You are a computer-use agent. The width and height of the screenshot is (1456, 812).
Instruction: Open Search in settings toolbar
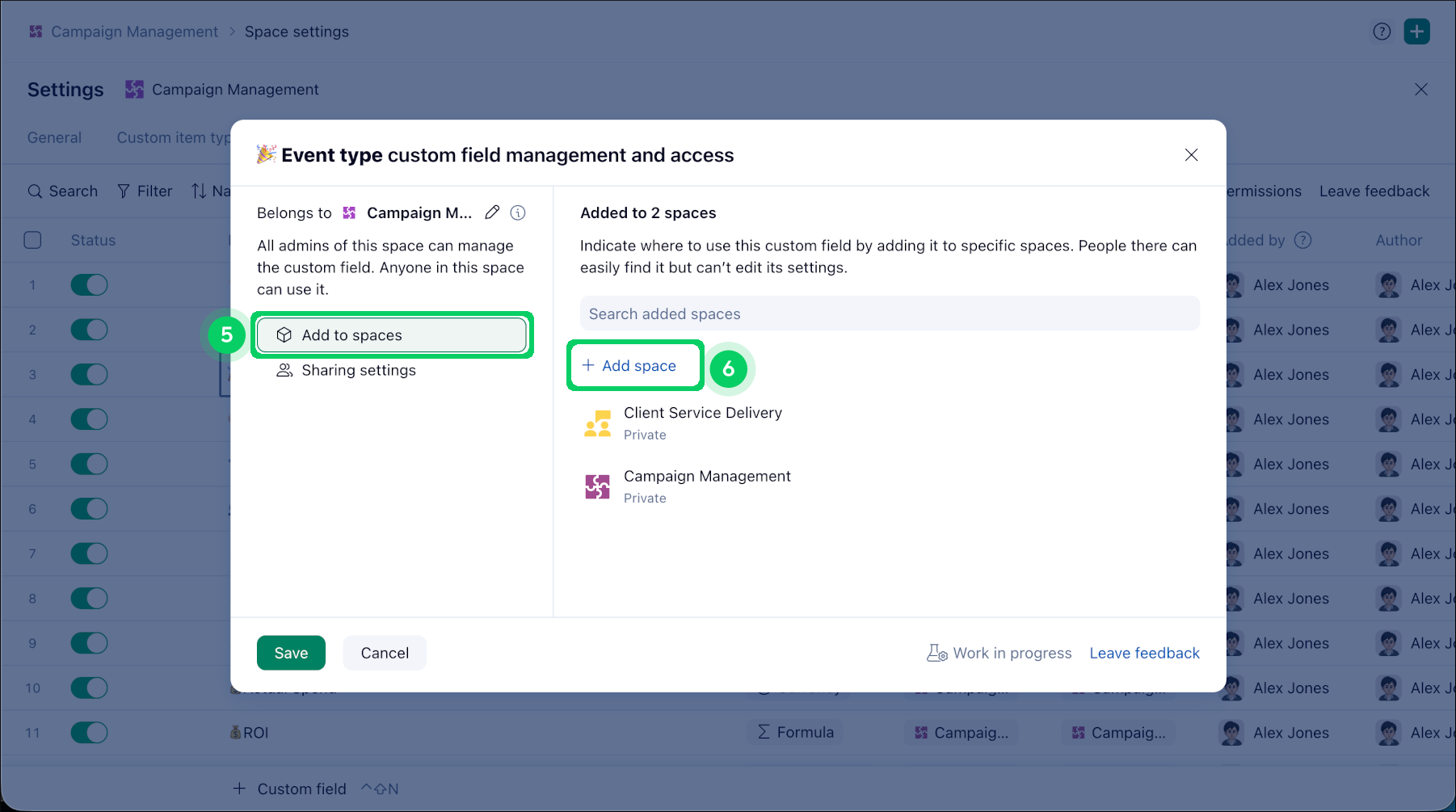(62, 191)
